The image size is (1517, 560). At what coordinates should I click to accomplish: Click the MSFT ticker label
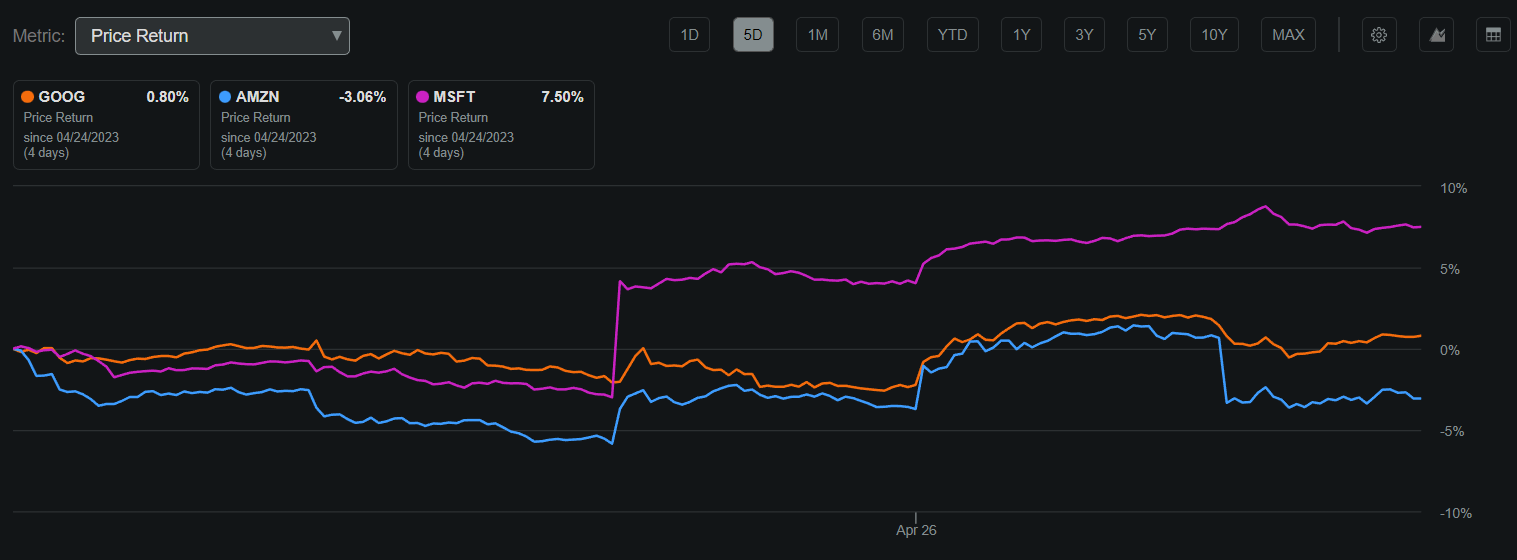[x=455, y=97]
